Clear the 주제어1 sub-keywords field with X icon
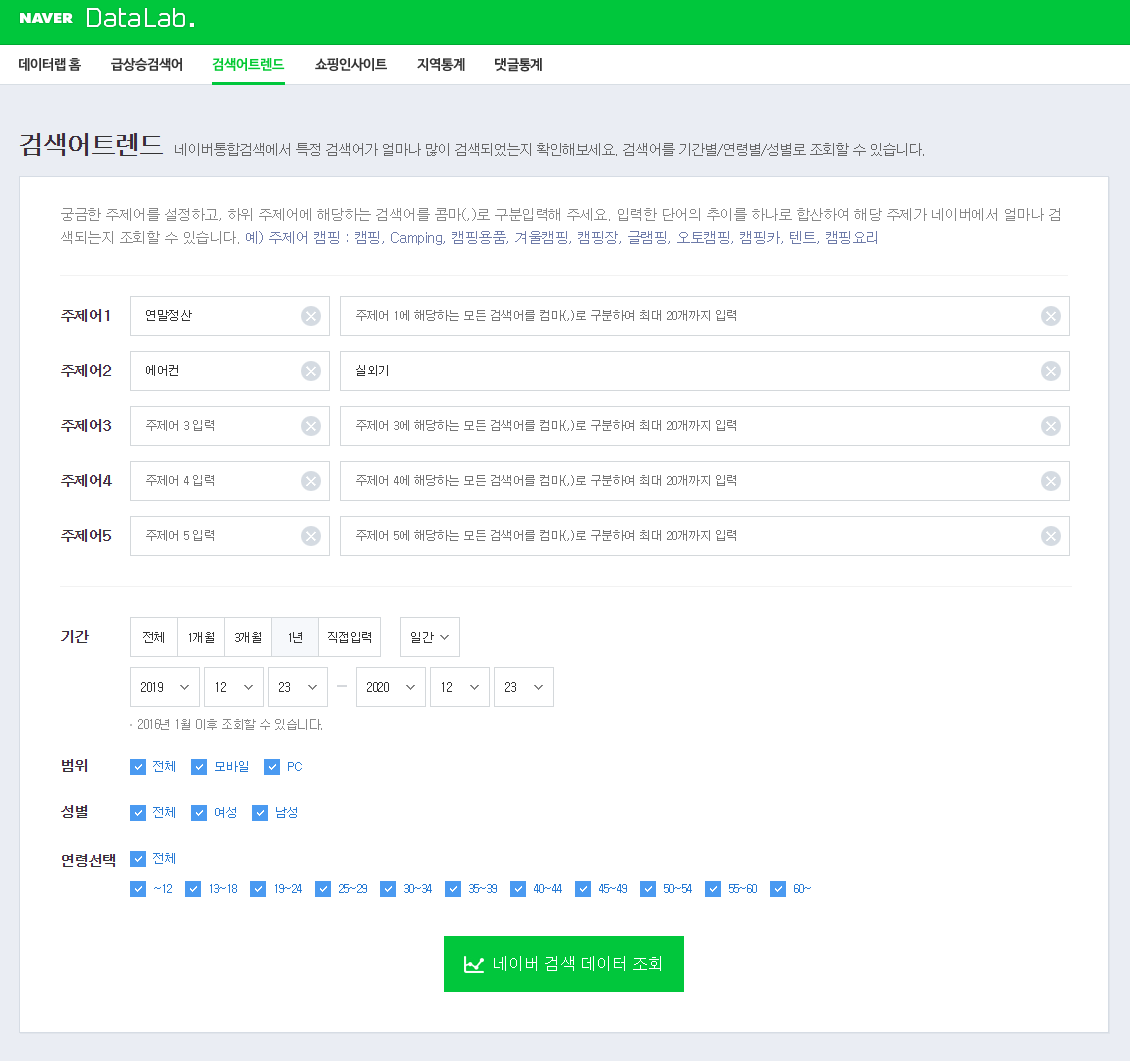The height and width of the screenshot is (1061, 1130). click(x=1051, y=316)
